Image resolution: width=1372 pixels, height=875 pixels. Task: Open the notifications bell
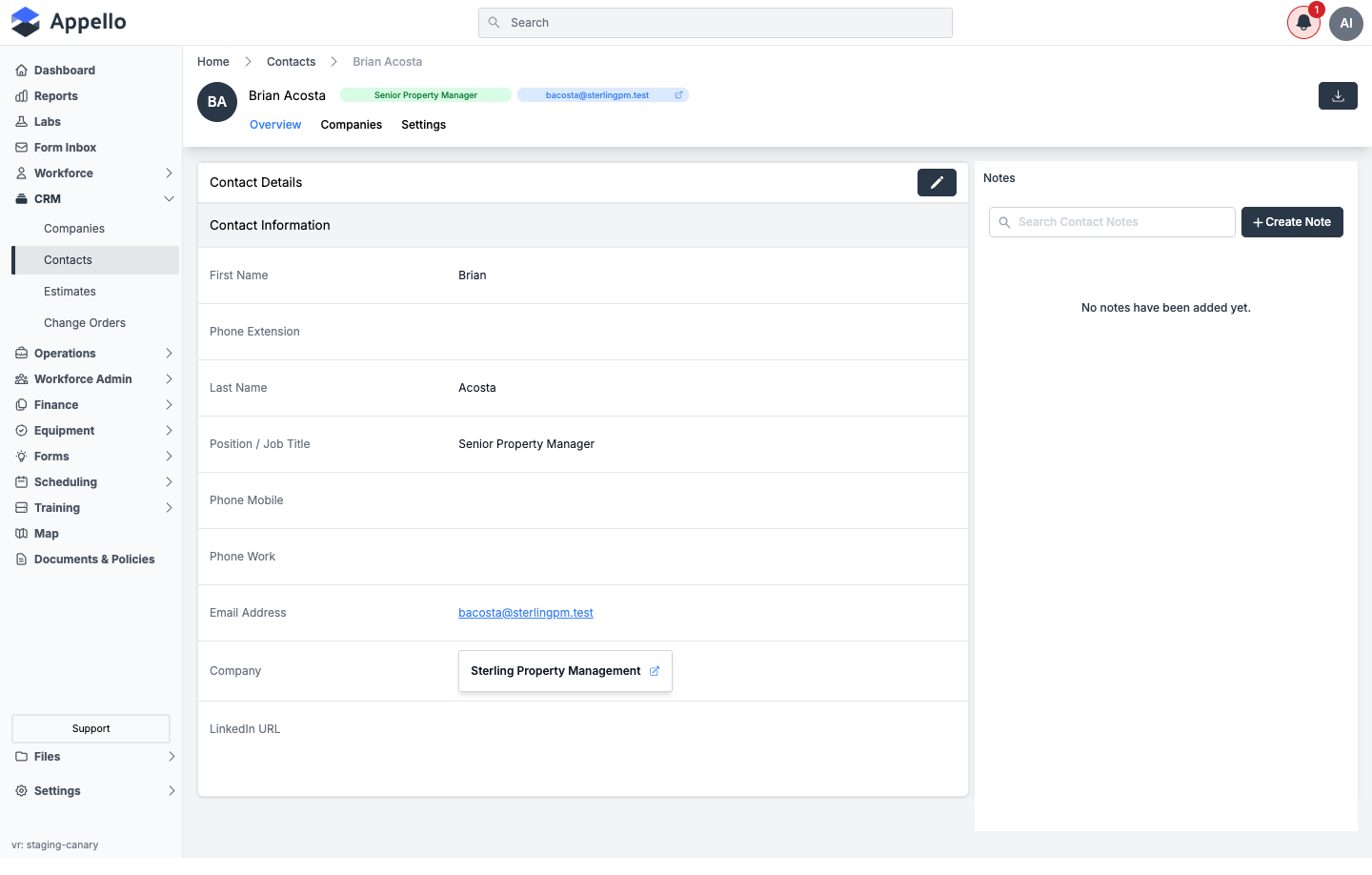(x=1303, y=23)
